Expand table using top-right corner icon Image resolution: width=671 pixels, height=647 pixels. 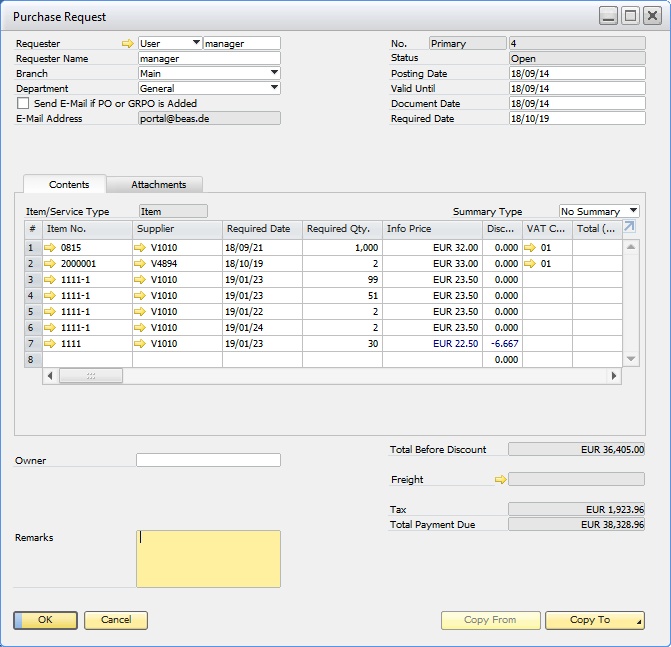pos(629,227)
